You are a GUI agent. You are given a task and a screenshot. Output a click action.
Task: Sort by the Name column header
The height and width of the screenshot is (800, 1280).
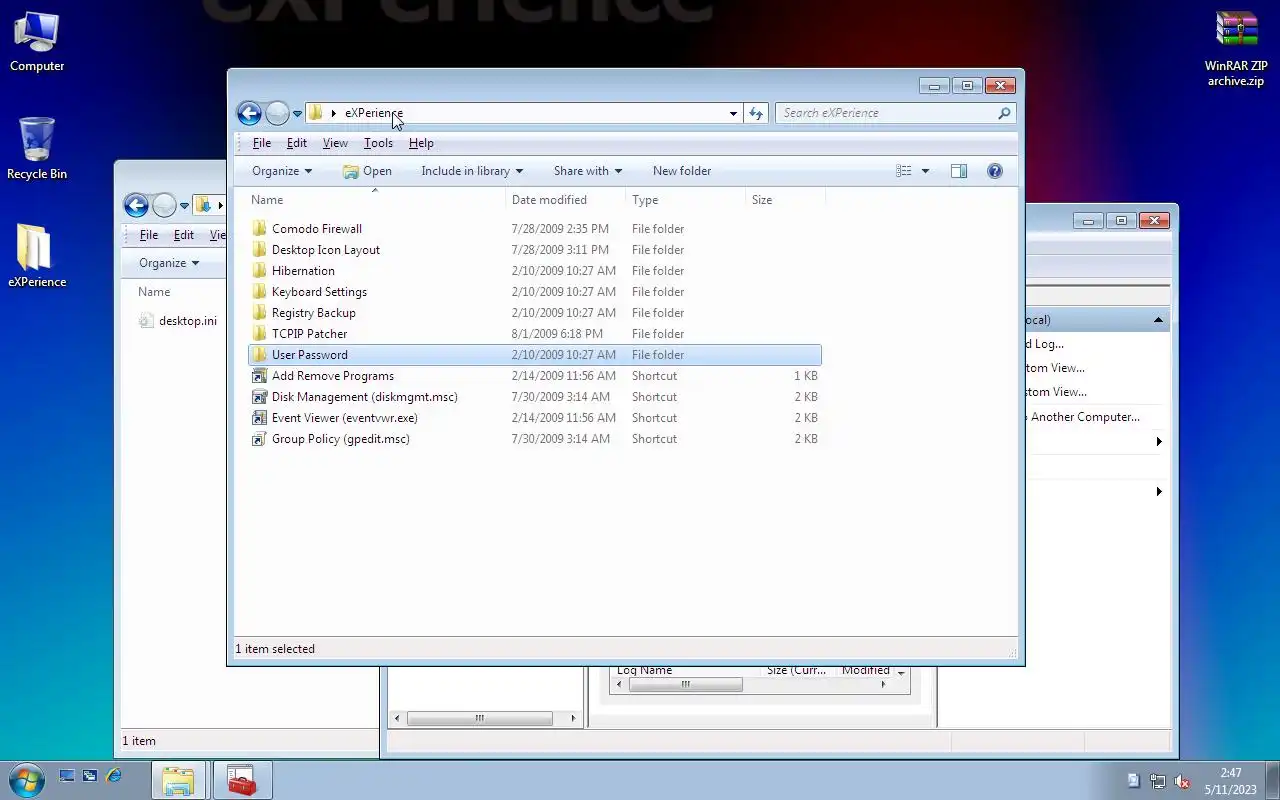click(375, 200)
